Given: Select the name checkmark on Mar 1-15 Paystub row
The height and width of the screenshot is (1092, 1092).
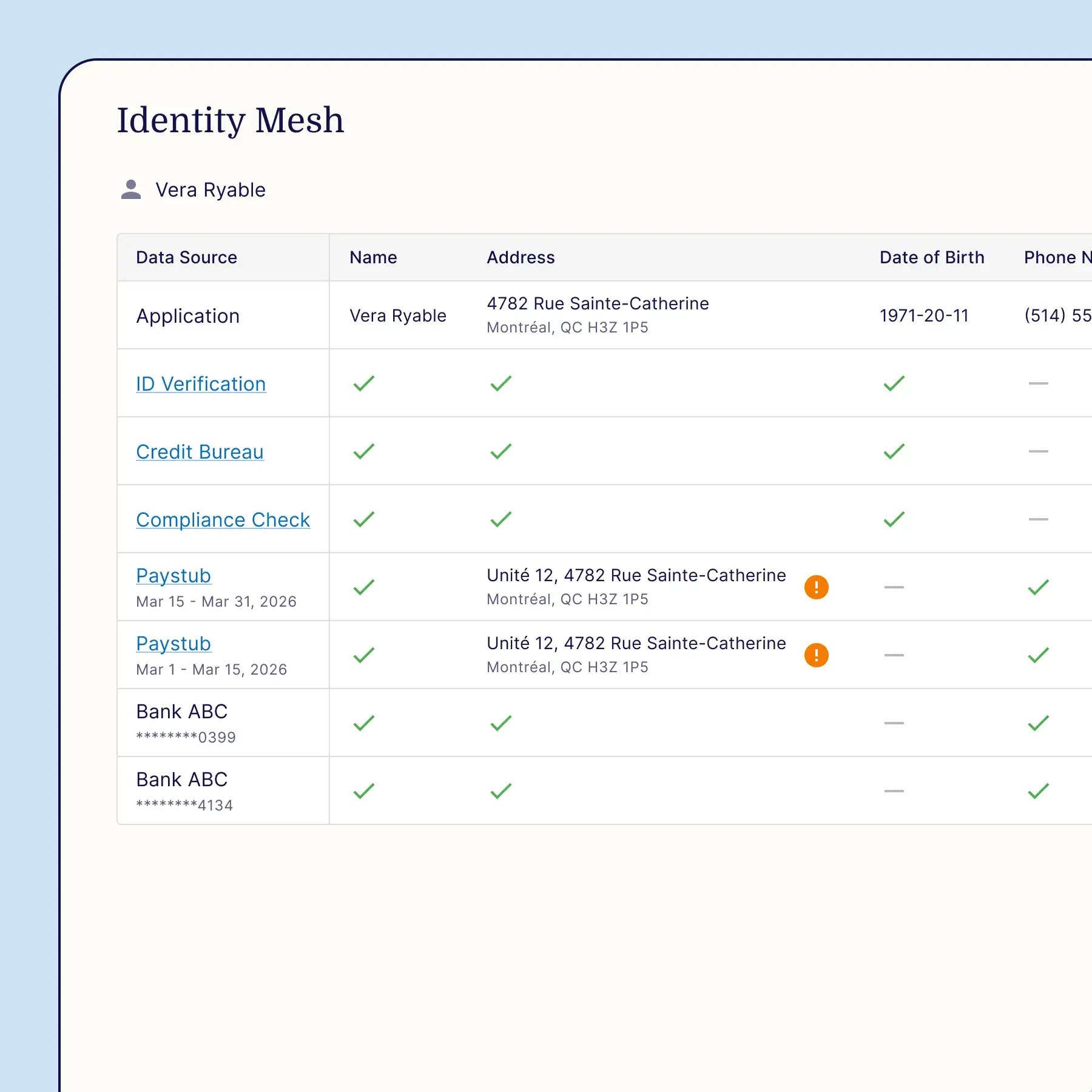Looking at the screenshot, I should (x=362, y=655).
